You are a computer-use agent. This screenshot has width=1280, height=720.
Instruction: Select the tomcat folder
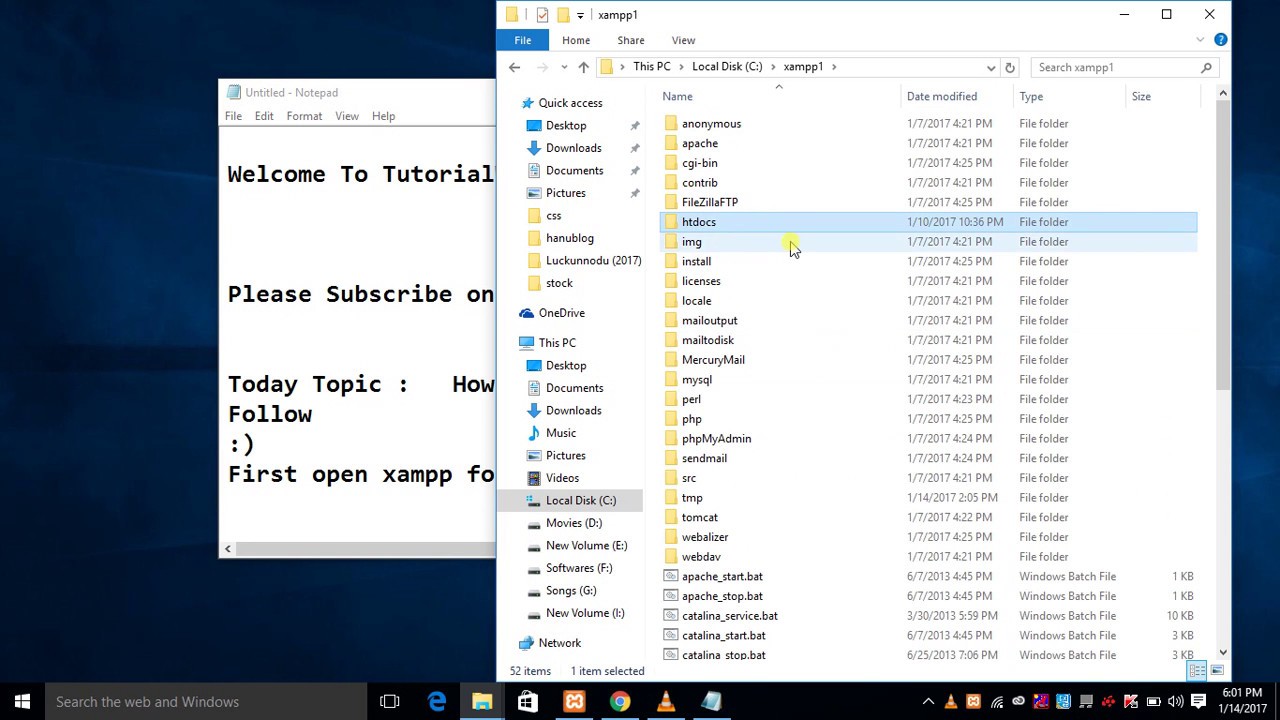coord(700,517)
